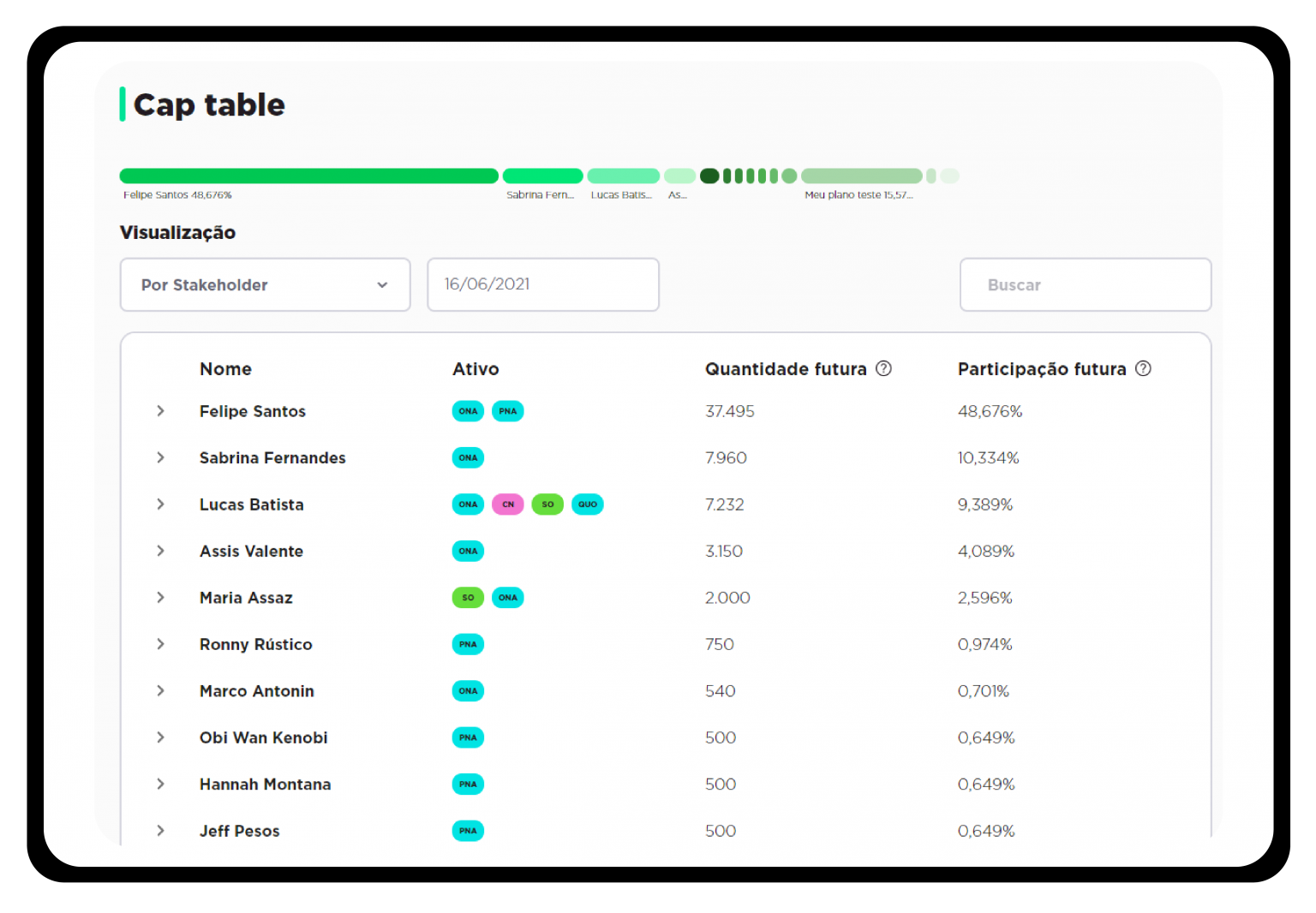The image size is (1316, 913).
Task: Click the ONA badge for Felipe Santos
Action: click(468, 411)
